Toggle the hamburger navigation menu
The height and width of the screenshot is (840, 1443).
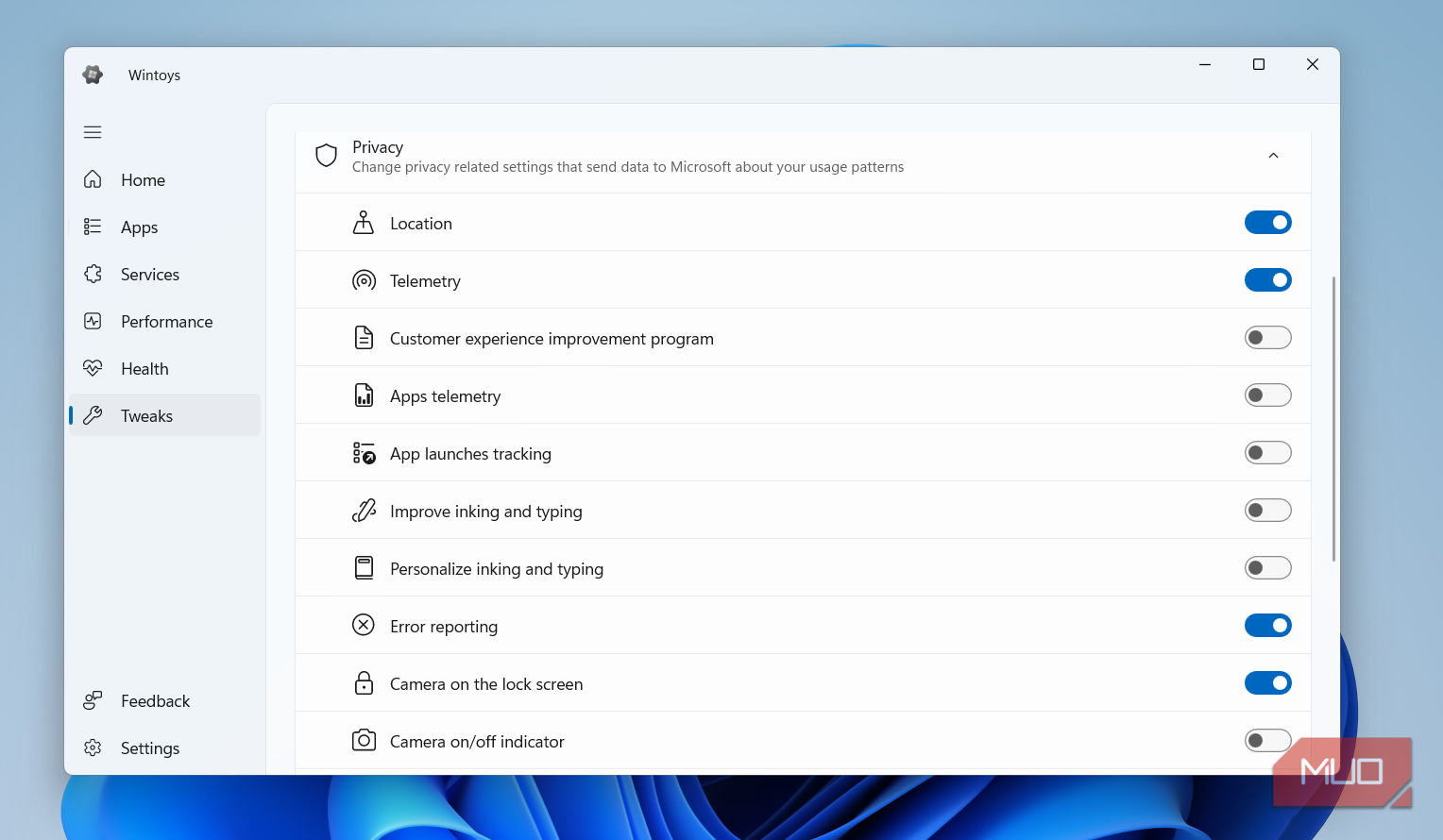pos(93,132)
